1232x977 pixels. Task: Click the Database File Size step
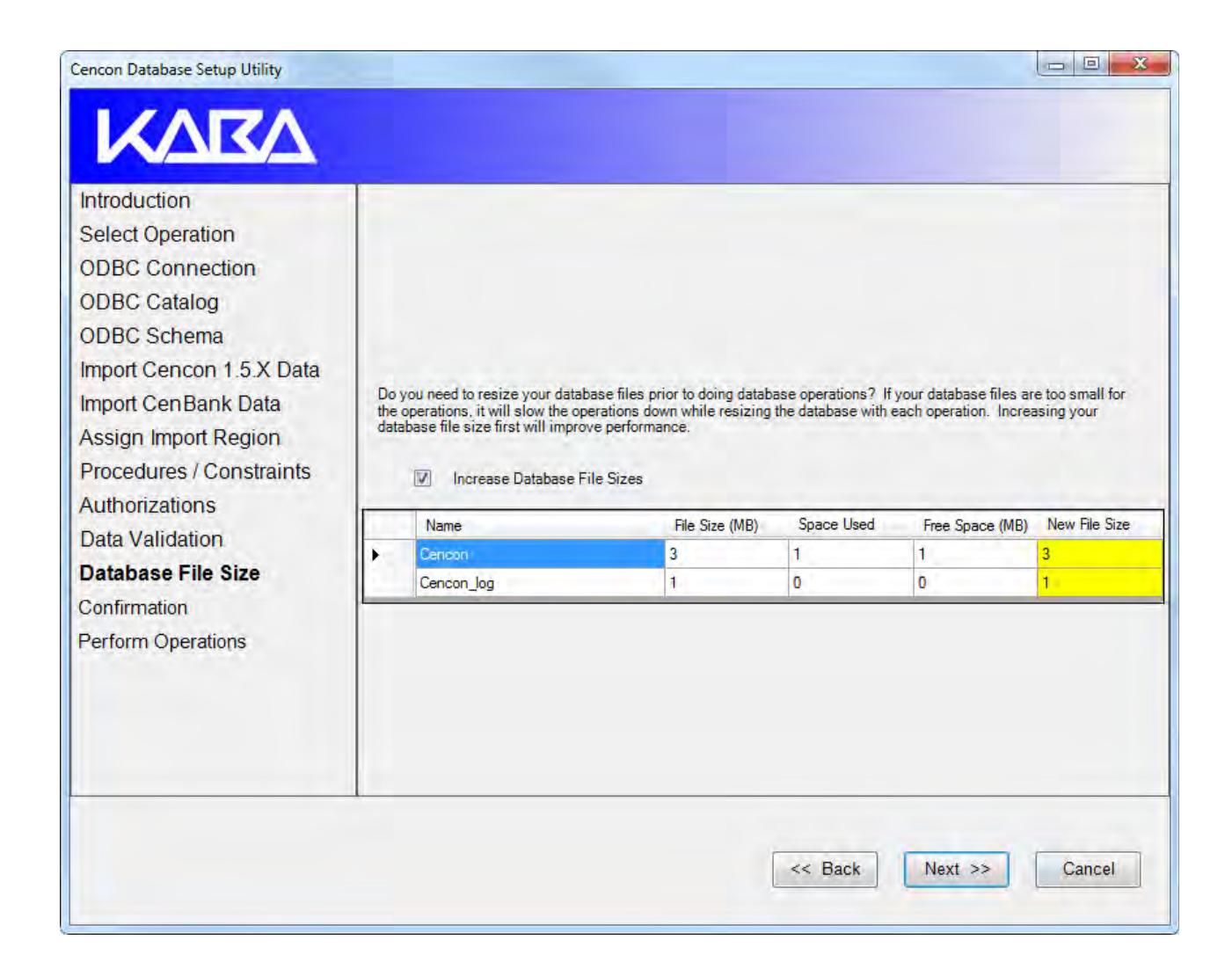(170, 573)
